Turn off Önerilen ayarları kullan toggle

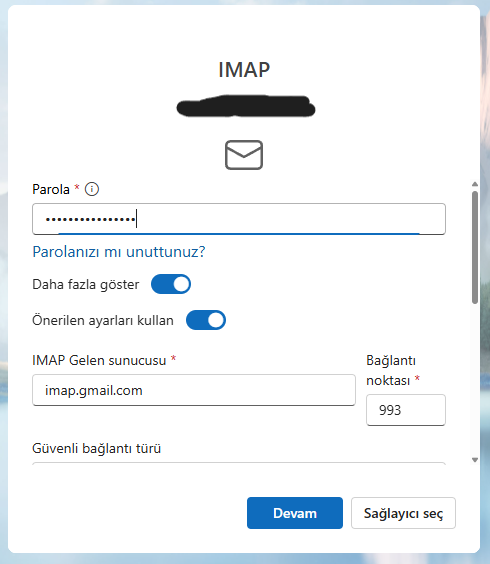coord(206,320)
